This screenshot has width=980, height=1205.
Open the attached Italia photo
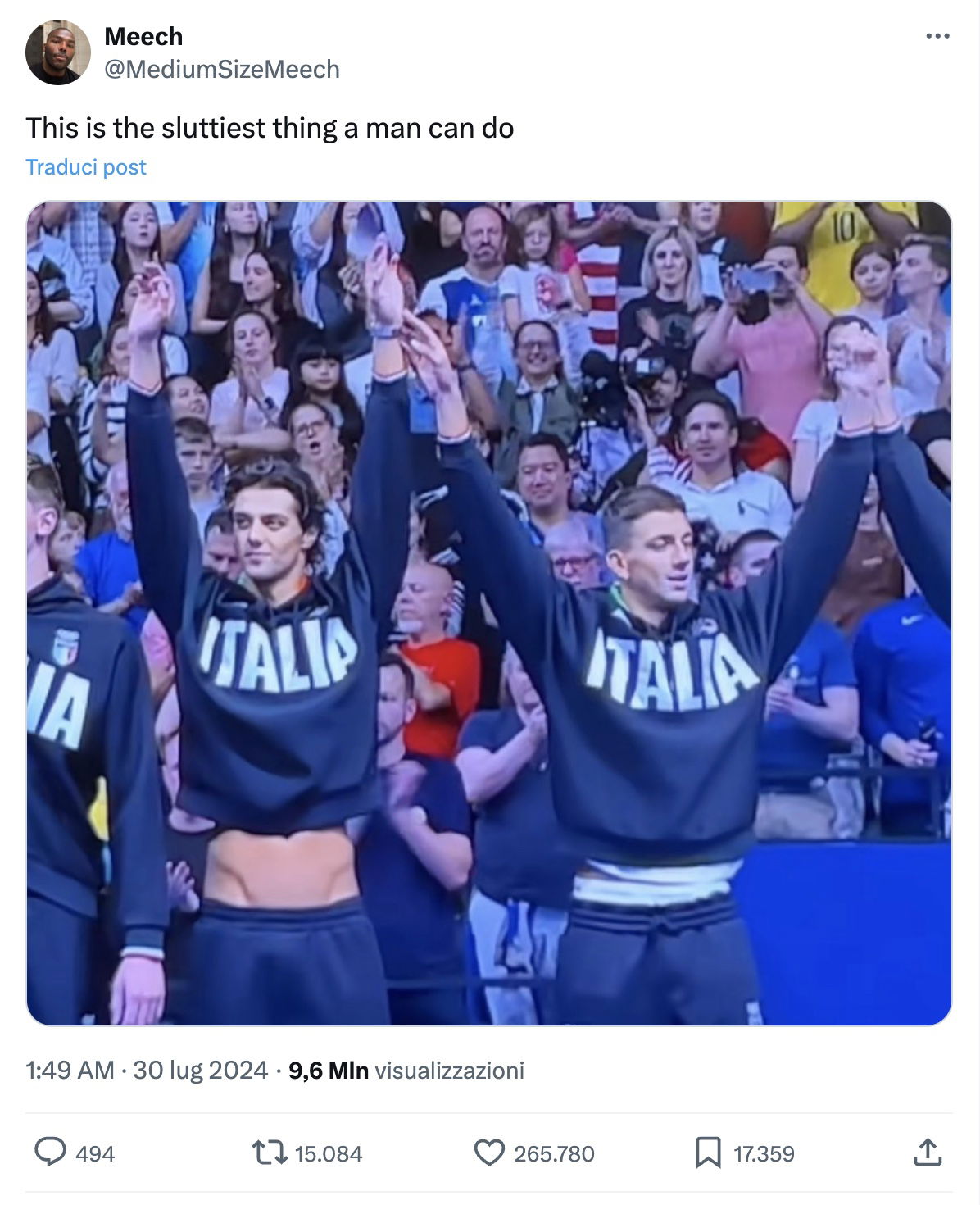click(489, 613)
